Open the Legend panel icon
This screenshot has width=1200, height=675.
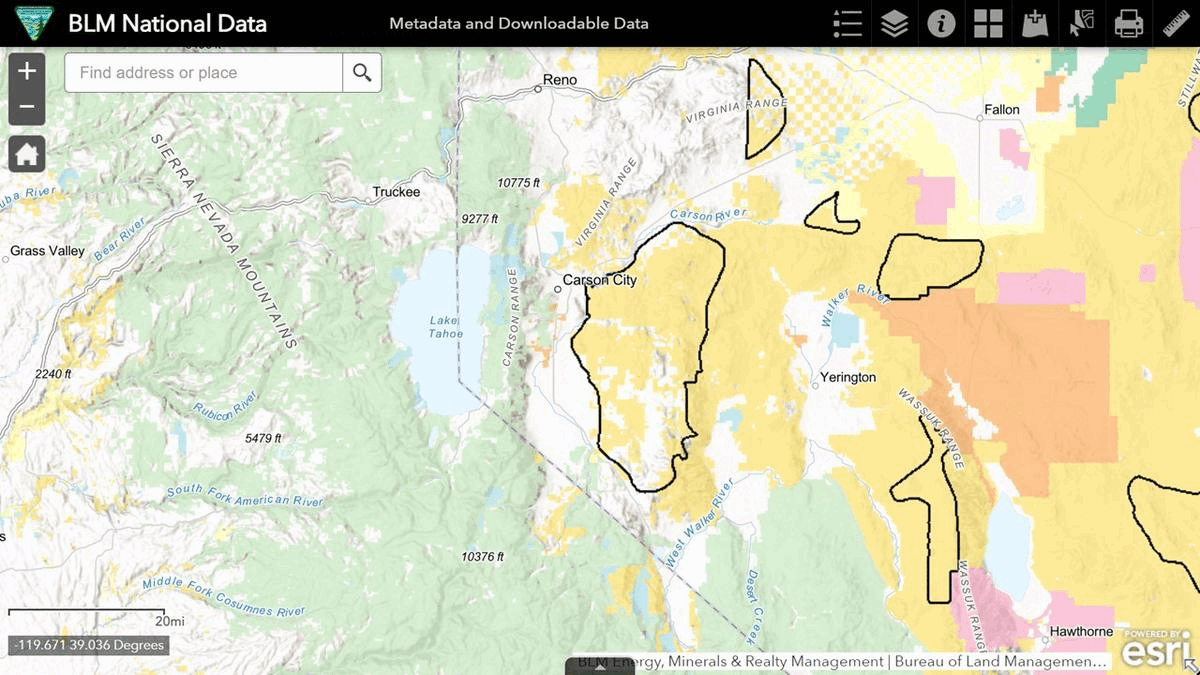point(847,24)
